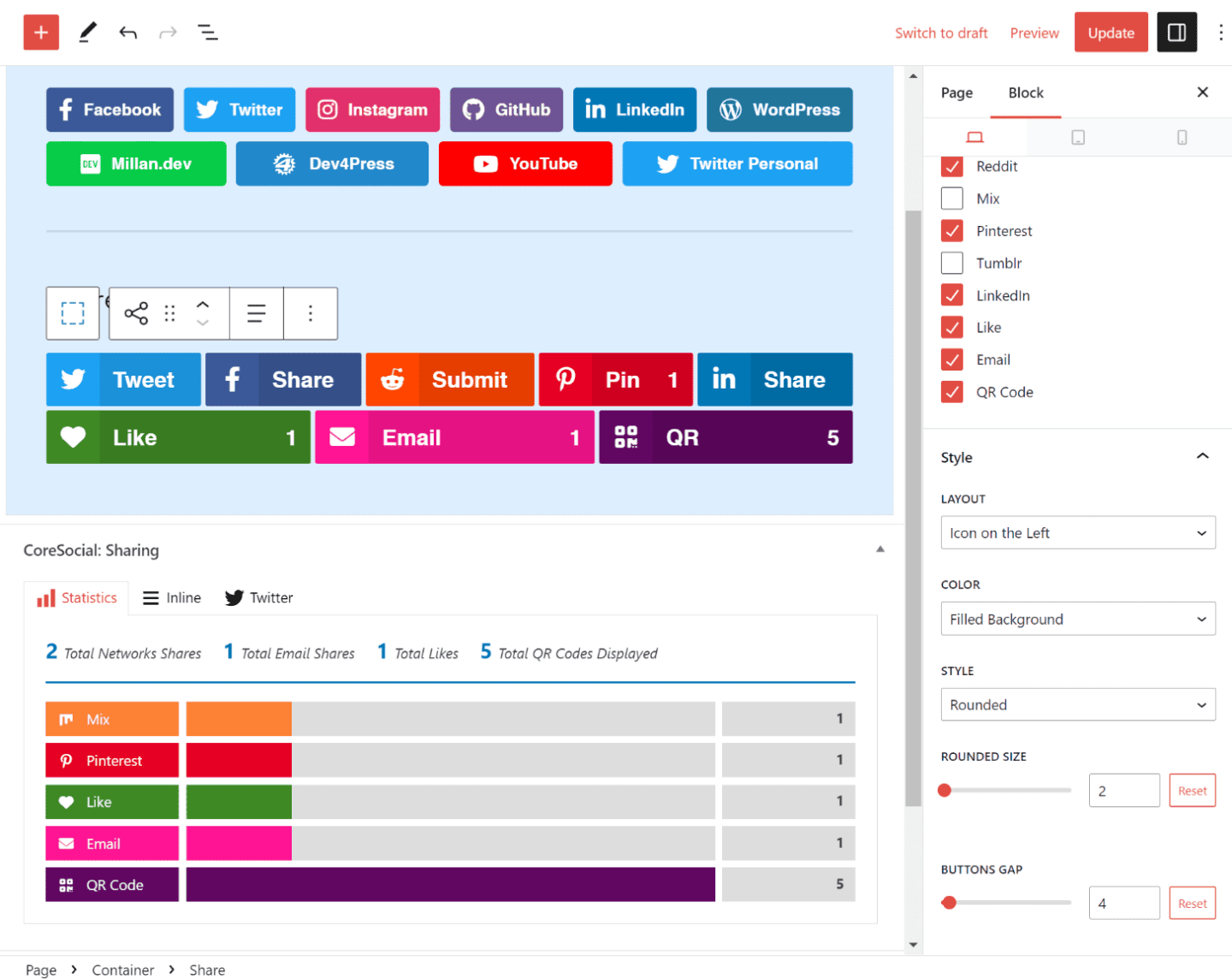The width and height of the screenshot is (1232, 979).
Task: Uncheck the QR Code checkbox
Action: 952,392
